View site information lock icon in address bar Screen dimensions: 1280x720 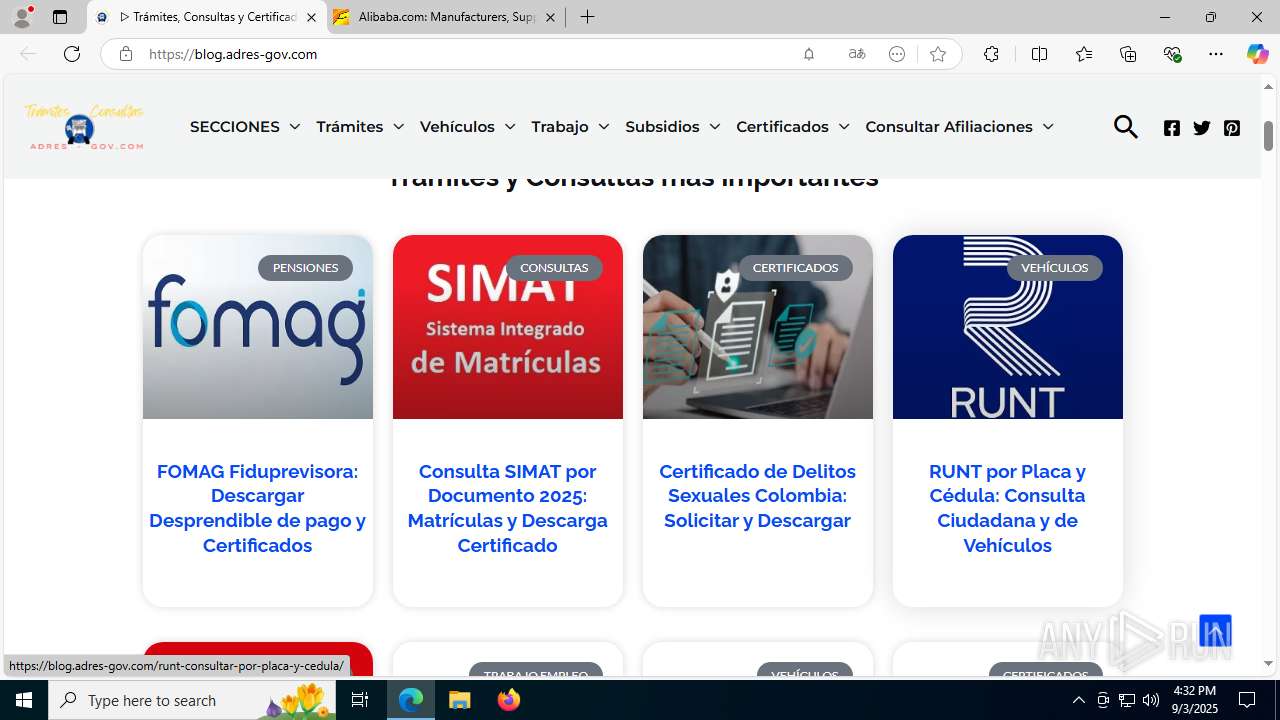pyautogui.click(x=125, y=54)
